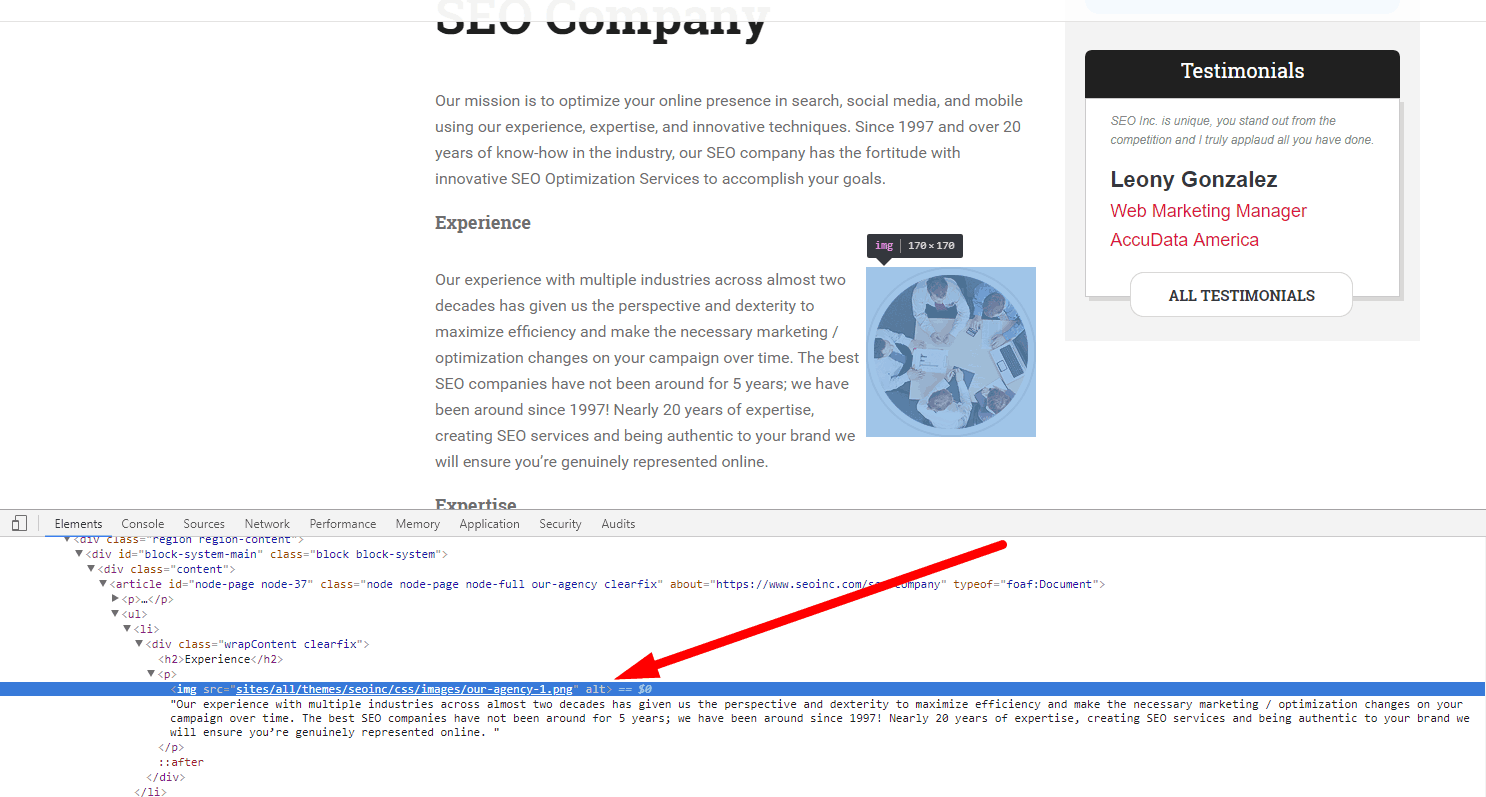Switch to the Sources tab
1486x797 pixels.
[x=204, y=524]
